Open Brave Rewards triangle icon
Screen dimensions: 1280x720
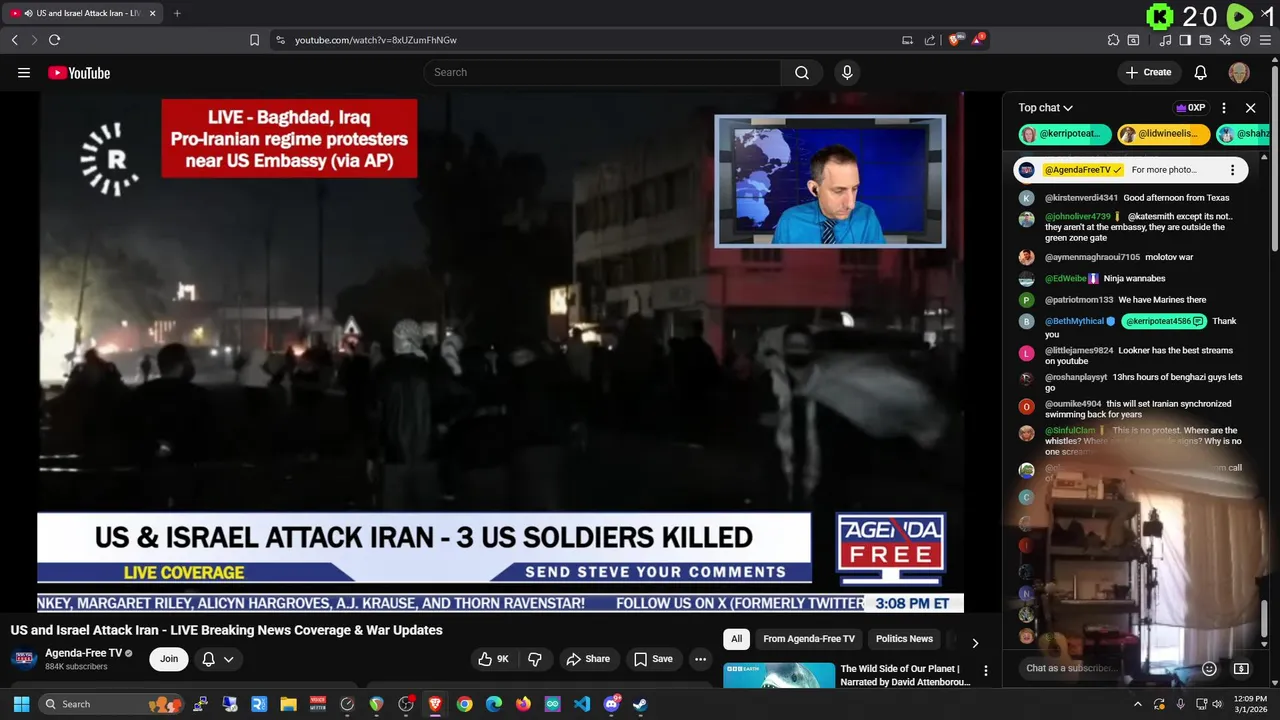click(x=978, y=40)
